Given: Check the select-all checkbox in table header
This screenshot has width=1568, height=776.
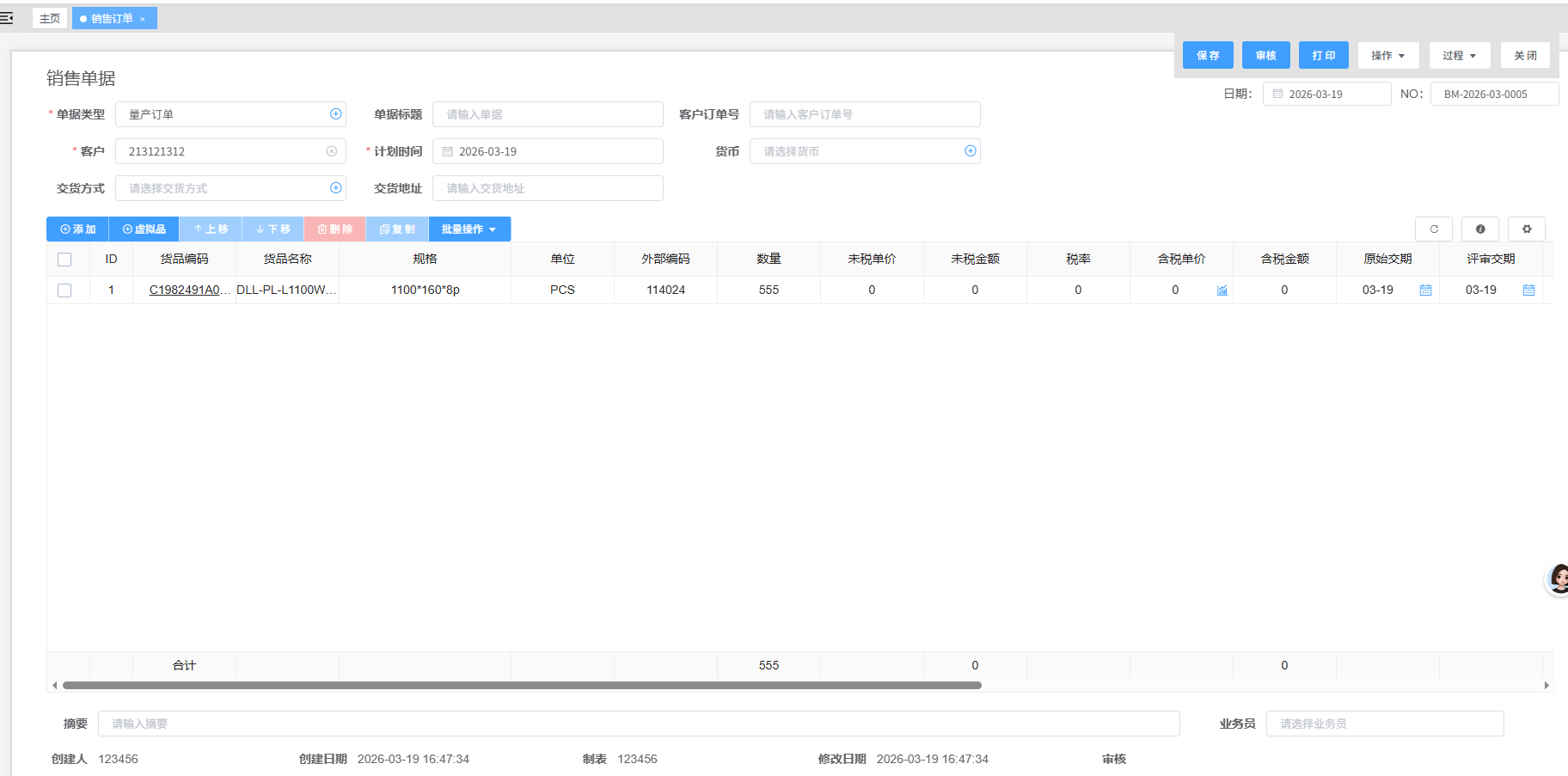Looking at the screenshot, I should click(64, 260).
